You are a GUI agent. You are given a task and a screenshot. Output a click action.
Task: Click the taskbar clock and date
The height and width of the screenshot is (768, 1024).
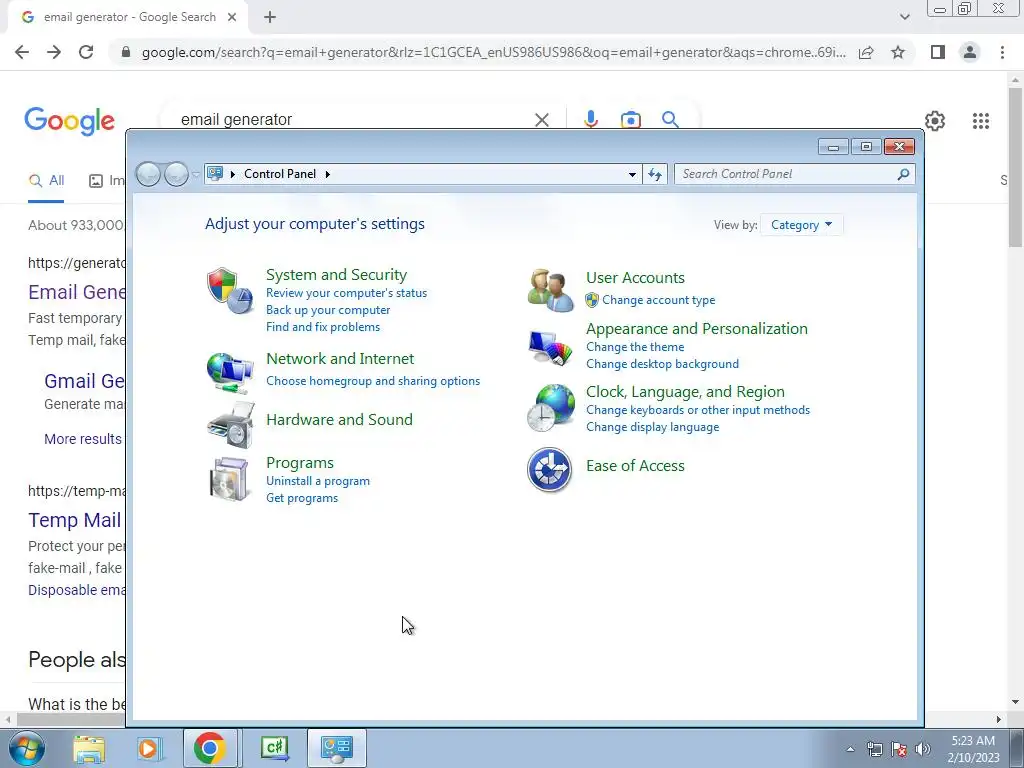point(973,749)
